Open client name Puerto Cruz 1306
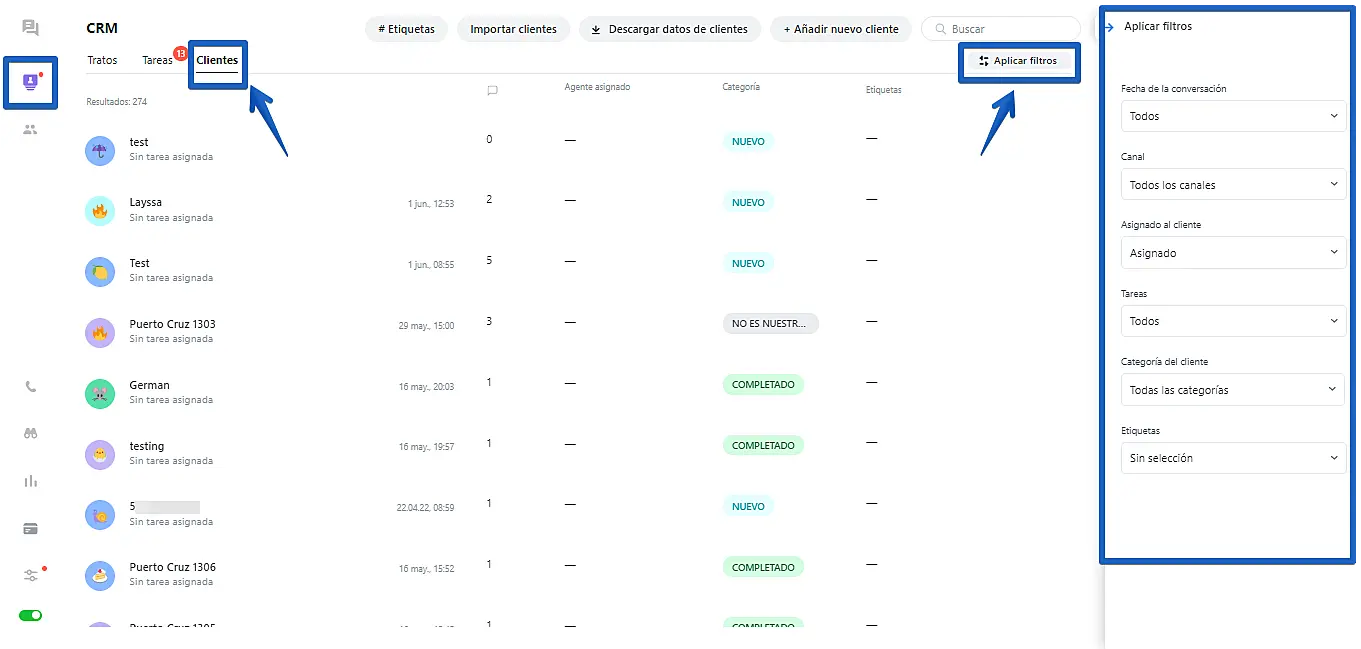This screenshot has width=1361, height=649. point(172,567)
